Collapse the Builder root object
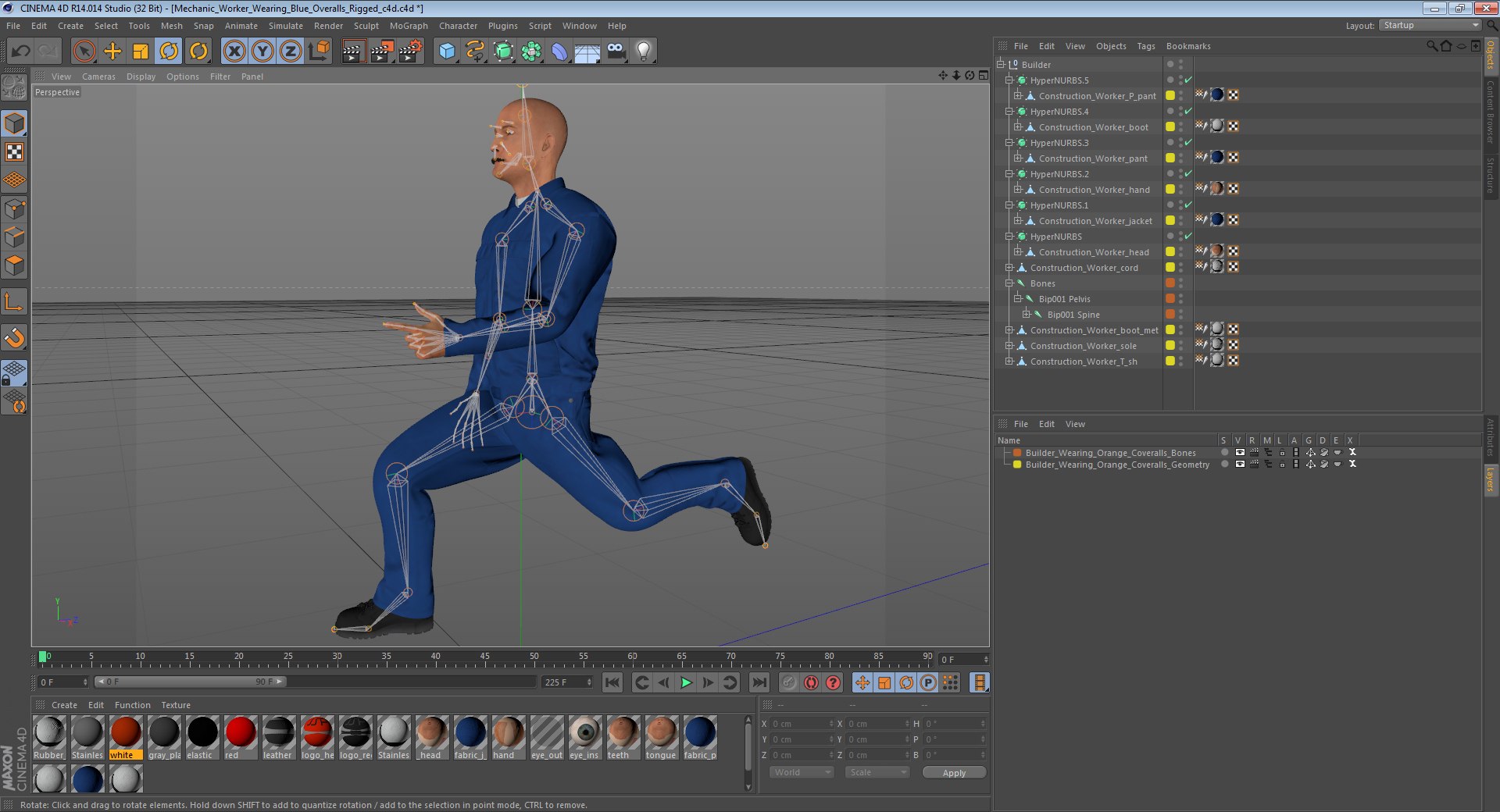Screen dimensions: 1500x812 click(x=1001, y=65)
